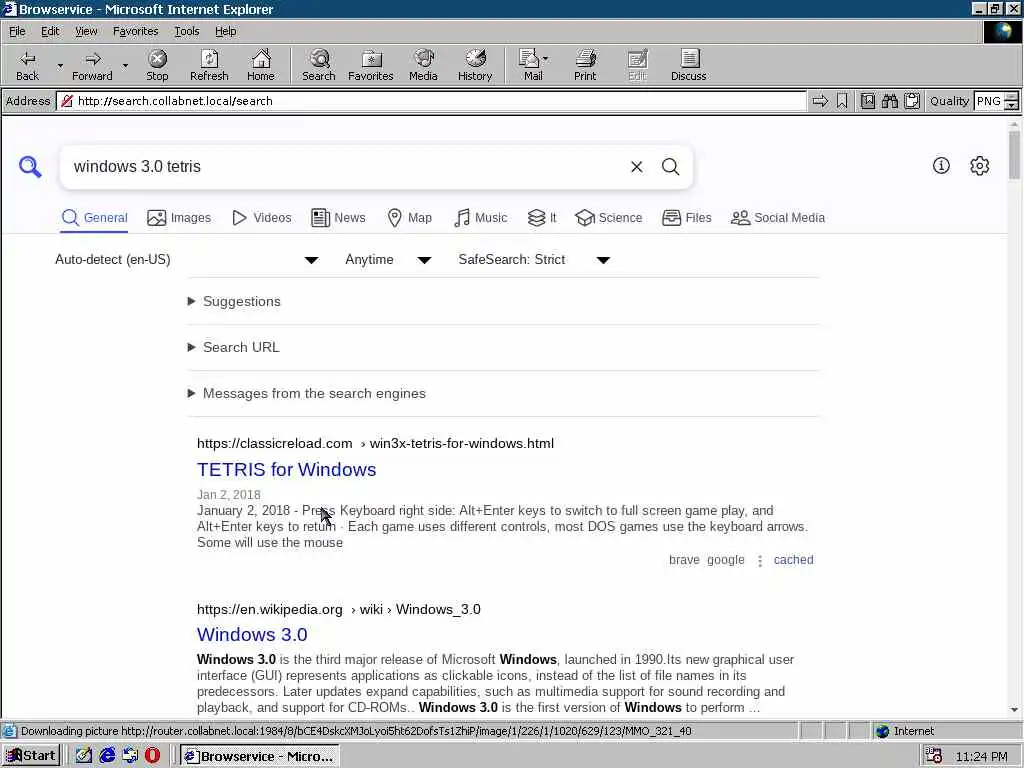Launch Opera from quick launch

(152, 756)
